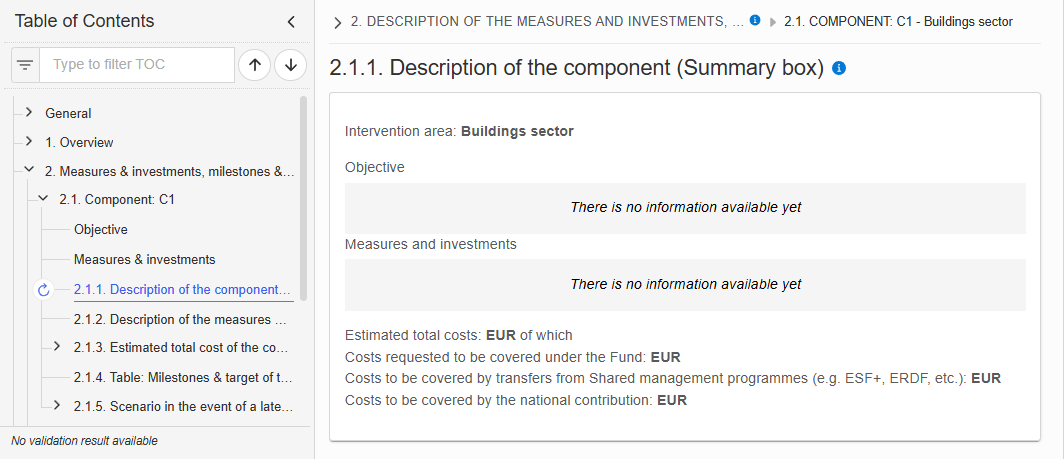Expand the breadcrumb chevron at left
This screenshot has width=1064, height=459.
337,23
